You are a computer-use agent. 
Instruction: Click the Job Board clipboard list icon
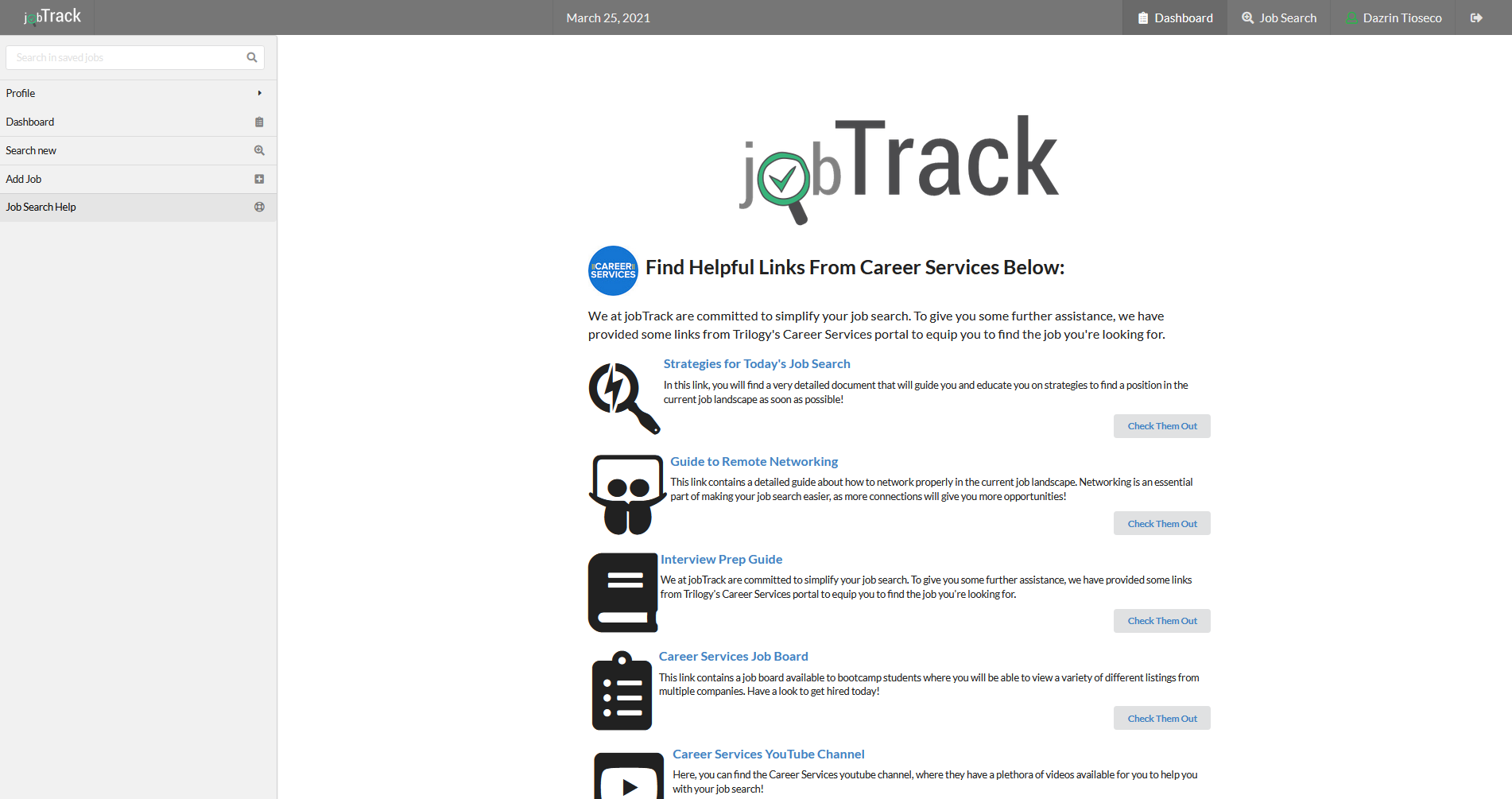pyautogui.click(x=622, y=690)
